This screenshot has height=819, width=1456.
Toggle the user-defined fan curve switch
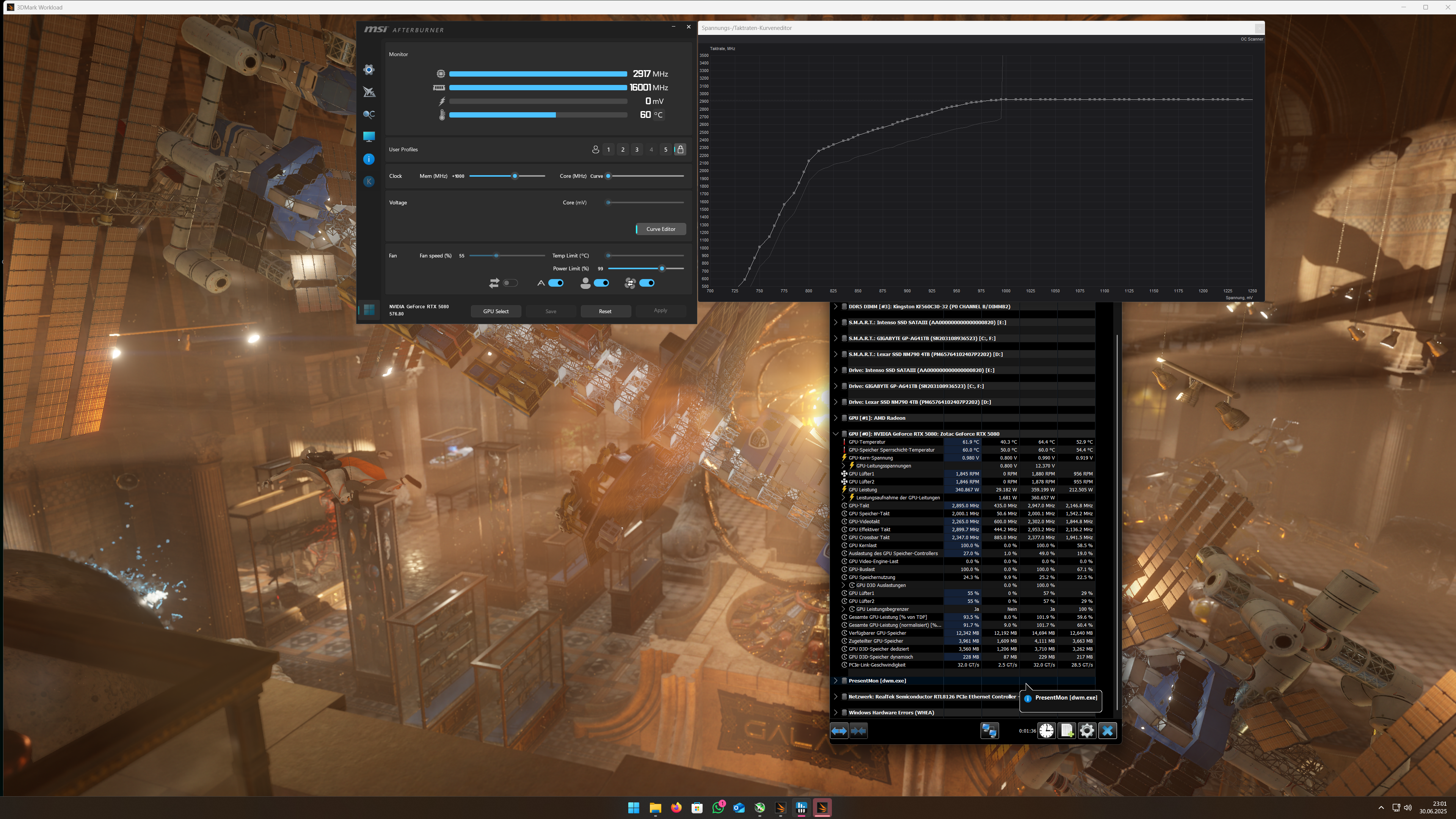(x=601, y=283)
